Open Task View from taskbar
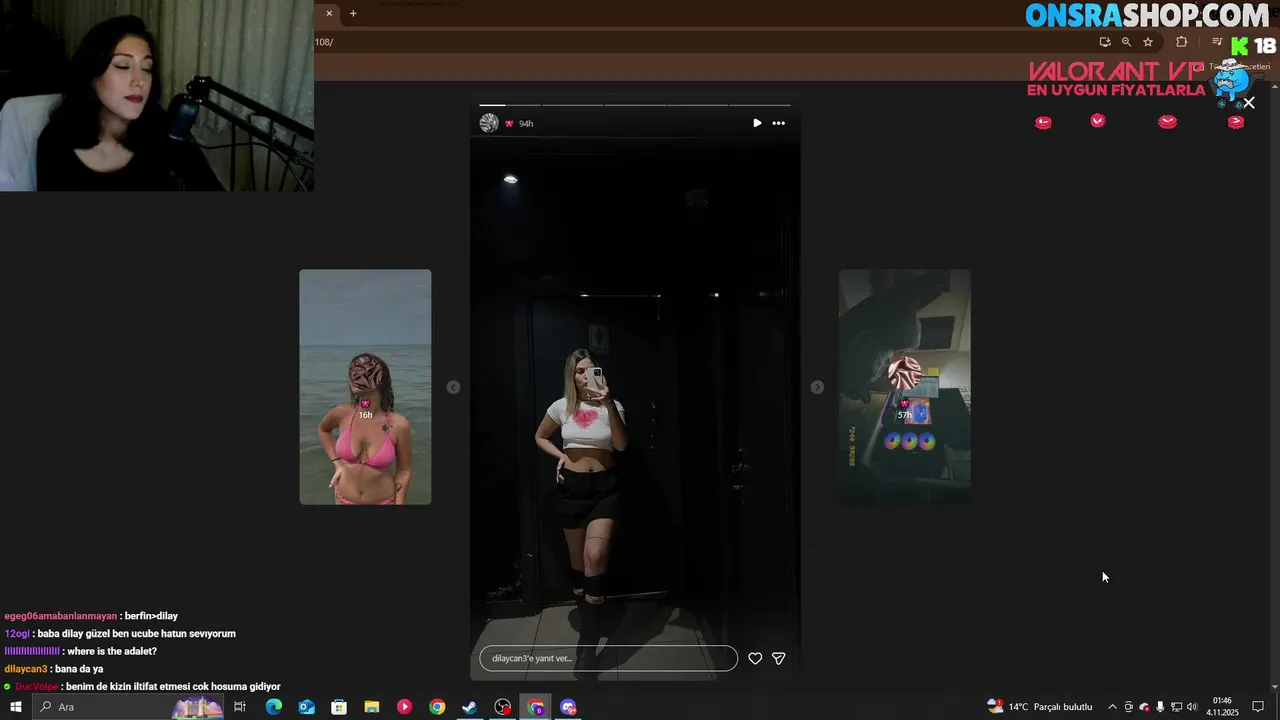Viewport: 1280px width, 720px height. 240,707
